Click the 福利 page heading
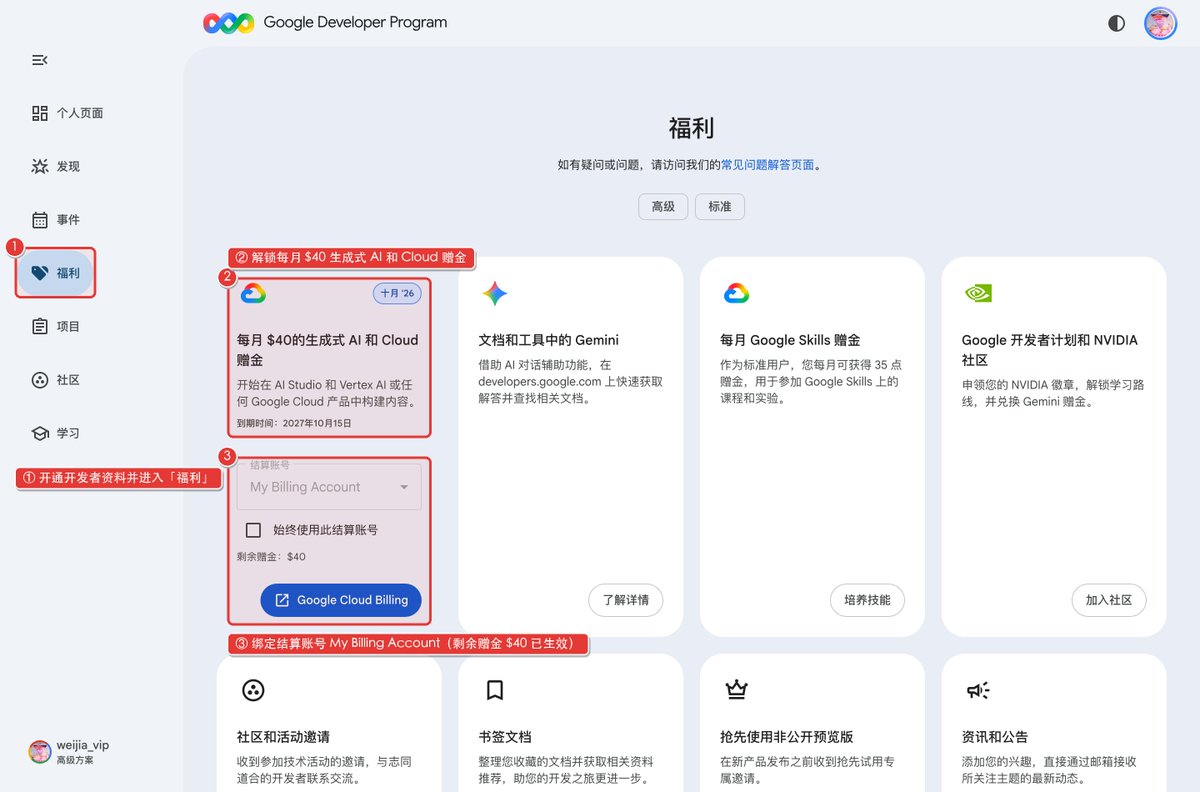This screenshot has width=1200, height=792. tap(691, 128)
